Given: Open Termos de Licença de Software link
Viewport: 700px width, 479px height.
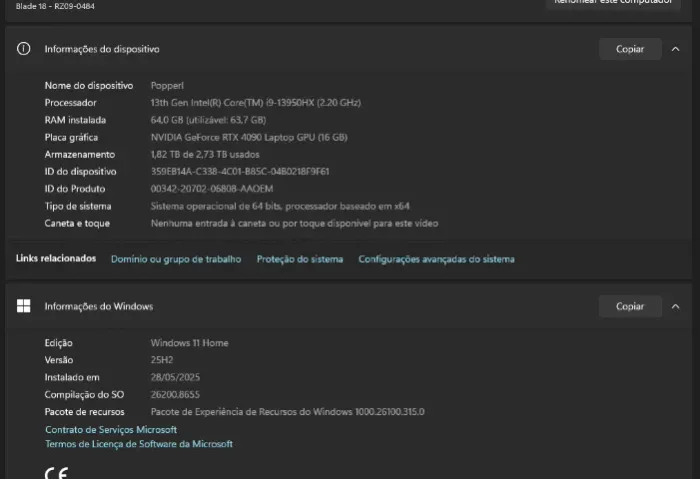Looking at the screenshot, I should 139,444.
